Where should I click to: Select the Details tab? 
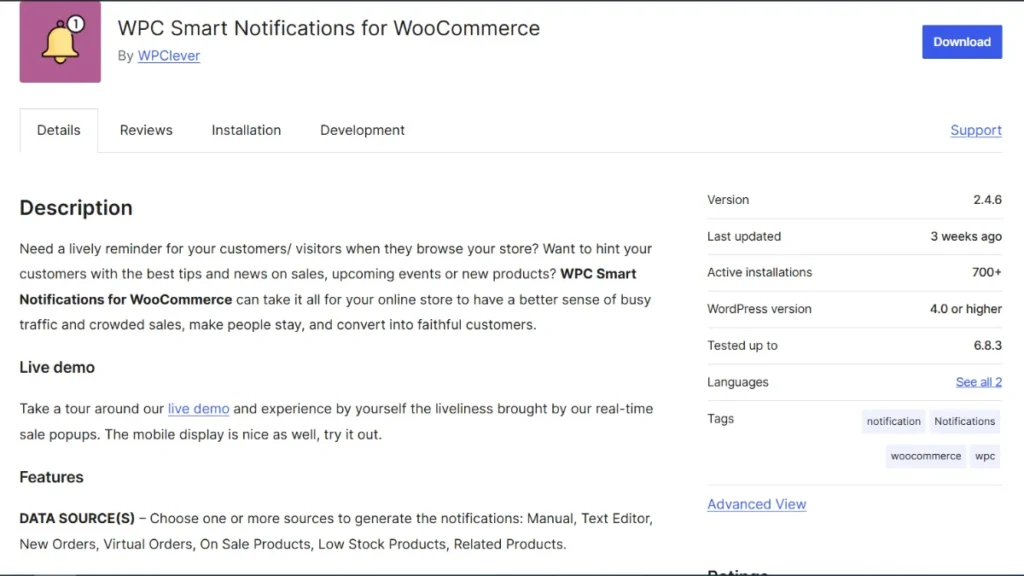[x=58, y=130]
